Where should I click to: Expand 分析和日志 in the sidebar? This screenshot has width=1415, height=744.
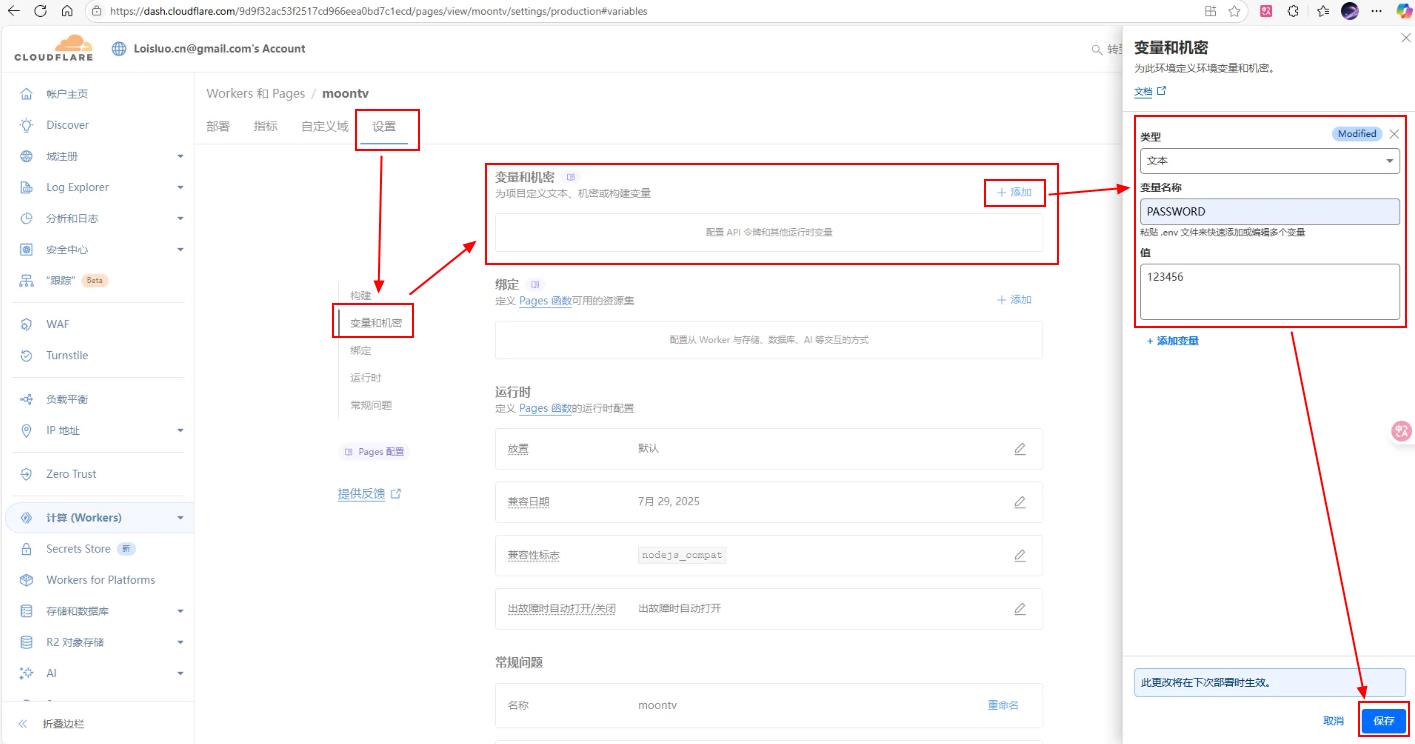coord(181,218)
